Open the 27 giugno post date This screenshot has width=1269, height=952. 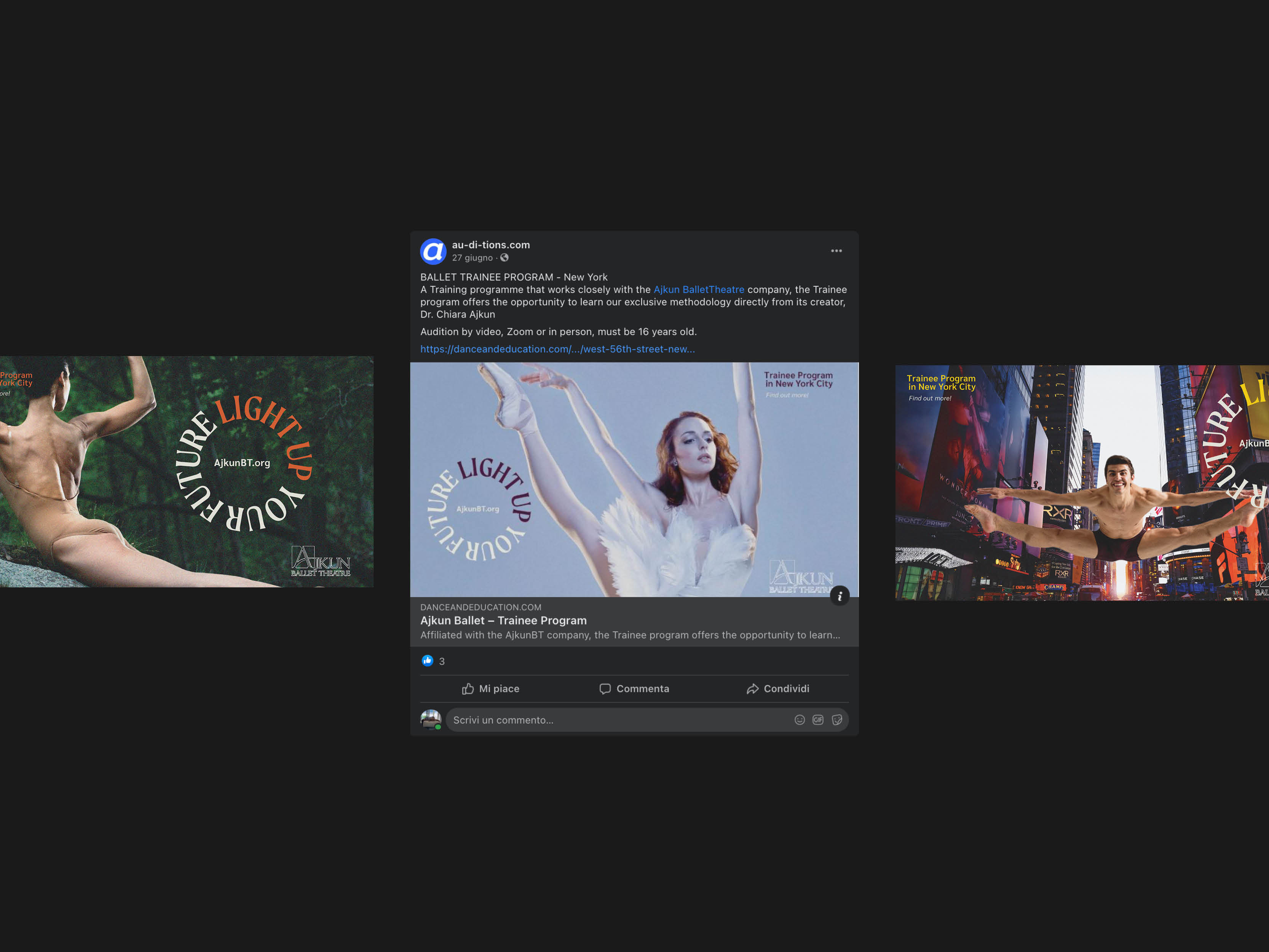click(472, 258)
